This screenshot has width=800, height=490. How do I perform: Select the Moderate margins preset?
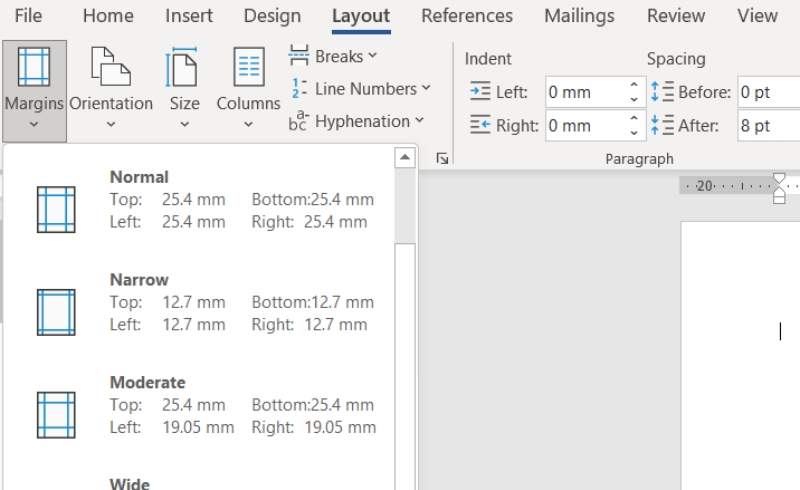(199, 405)
